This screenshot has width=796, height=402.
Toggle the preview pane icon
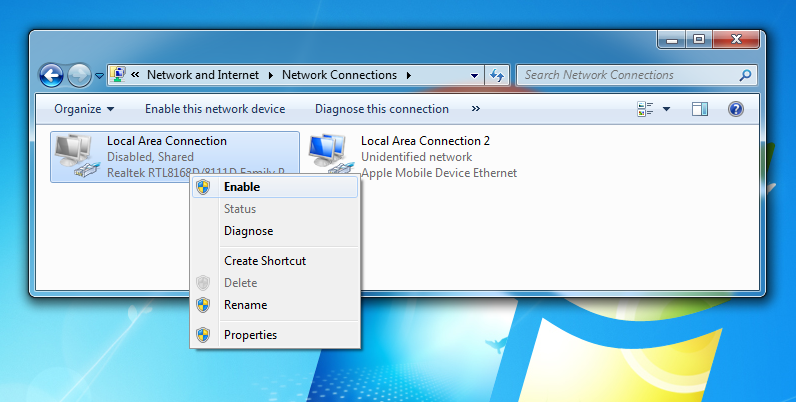[x=700, y=109]
